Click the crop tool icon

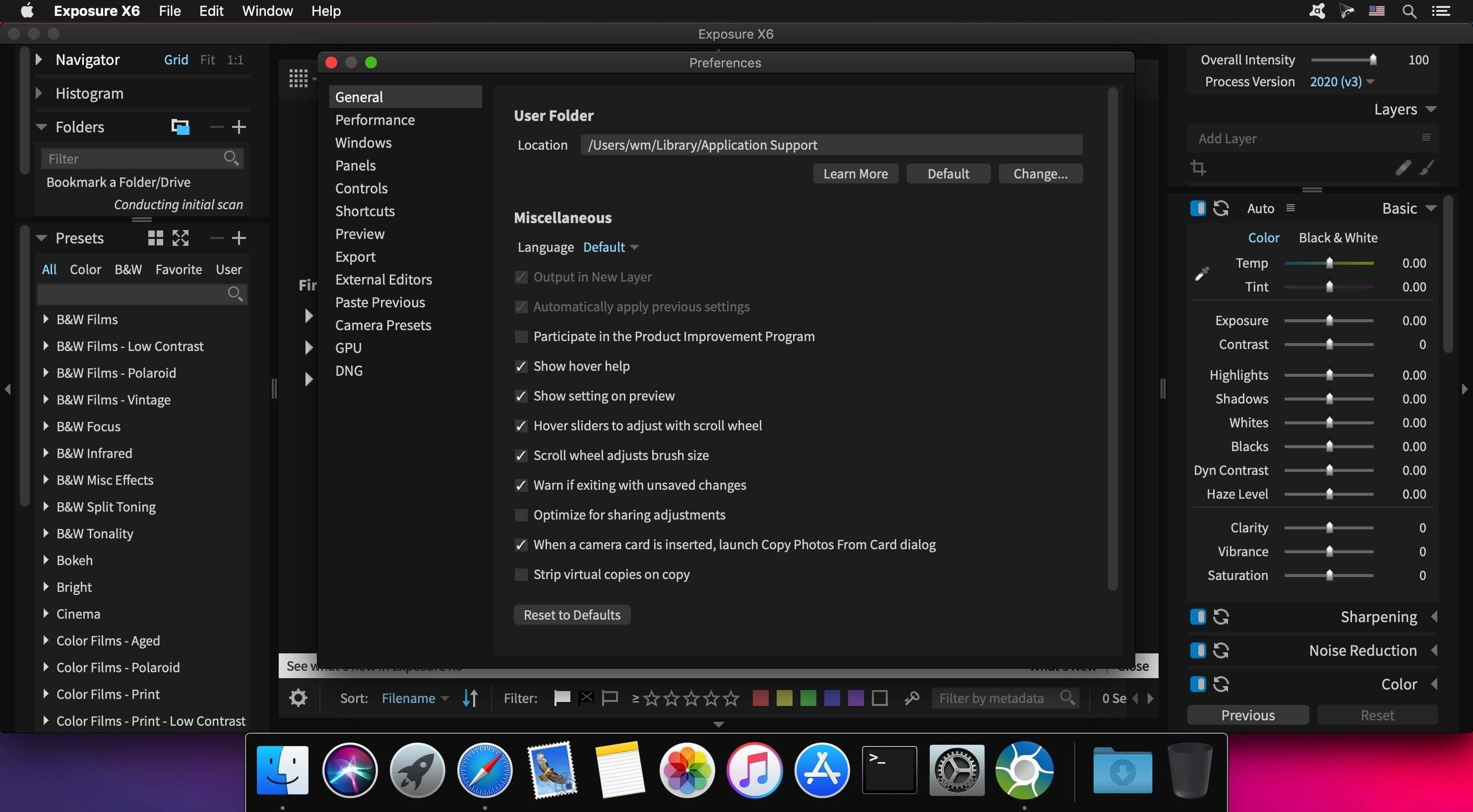[1198, 168]
